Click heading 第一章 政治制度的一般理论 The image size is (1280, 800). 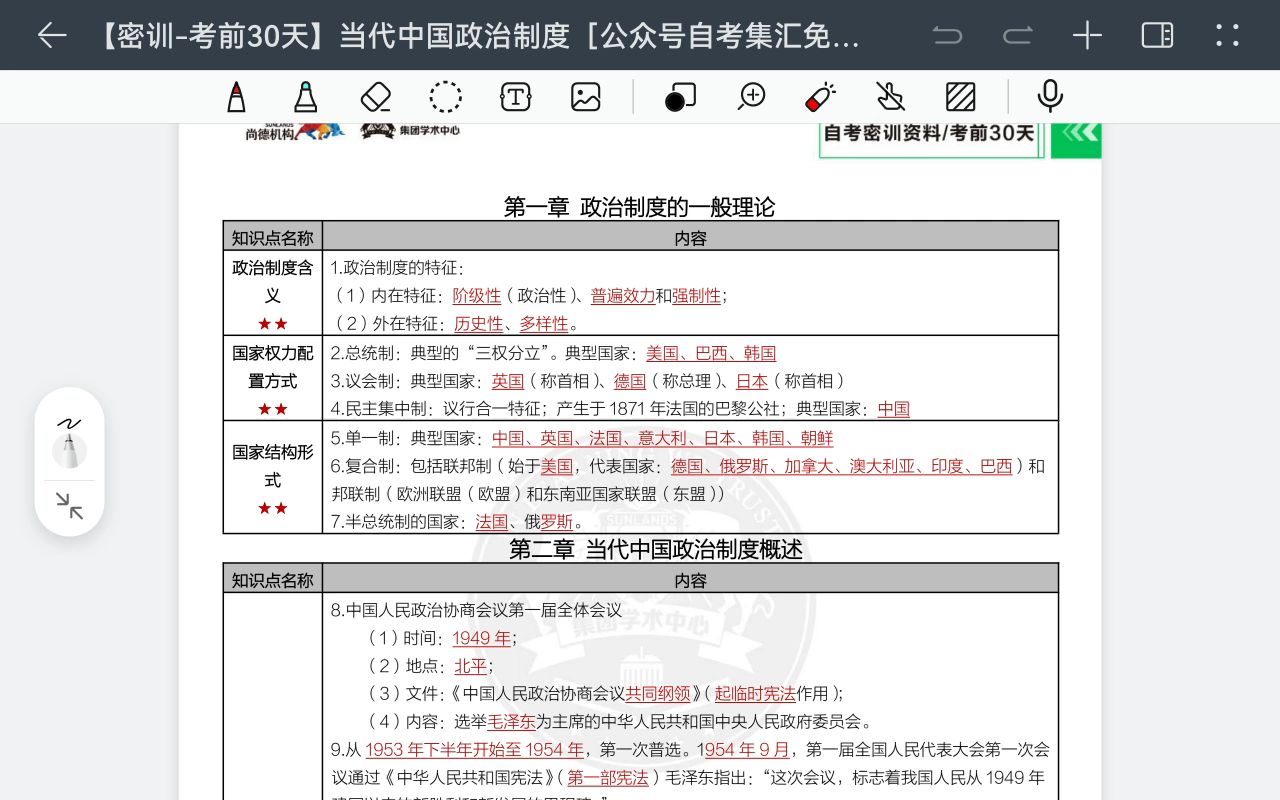click(x=639, y=207)
